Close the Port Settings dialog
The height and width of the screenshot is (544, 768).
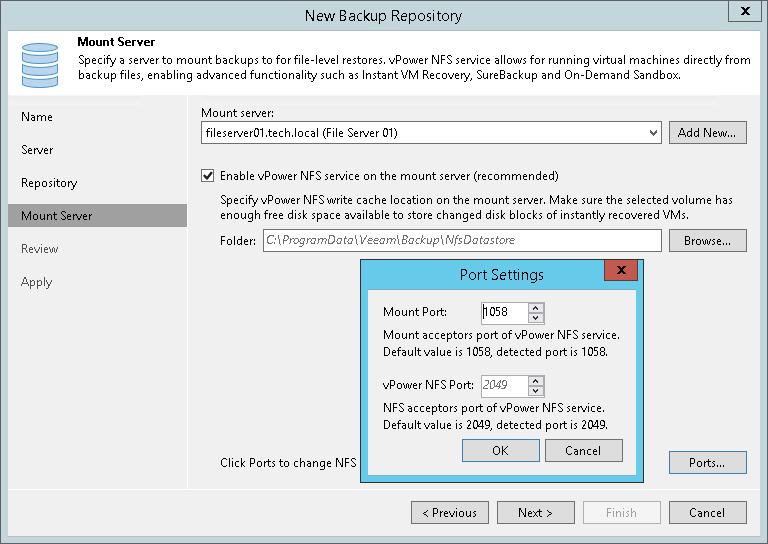(x=621, y=272)
